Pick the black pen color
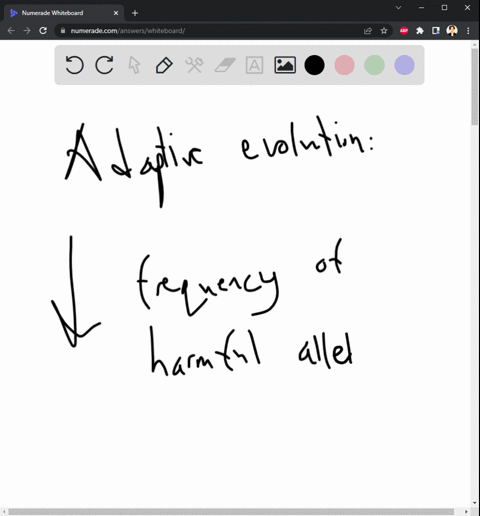This screenshot has height=516, width=480. click(314, 65)
